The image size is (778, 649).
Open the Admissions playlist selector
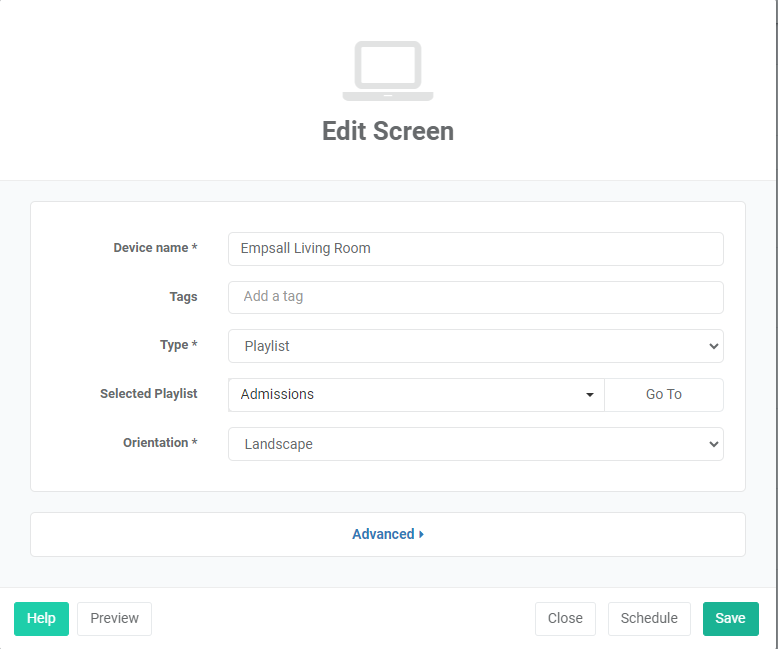(x=415, y=395)
